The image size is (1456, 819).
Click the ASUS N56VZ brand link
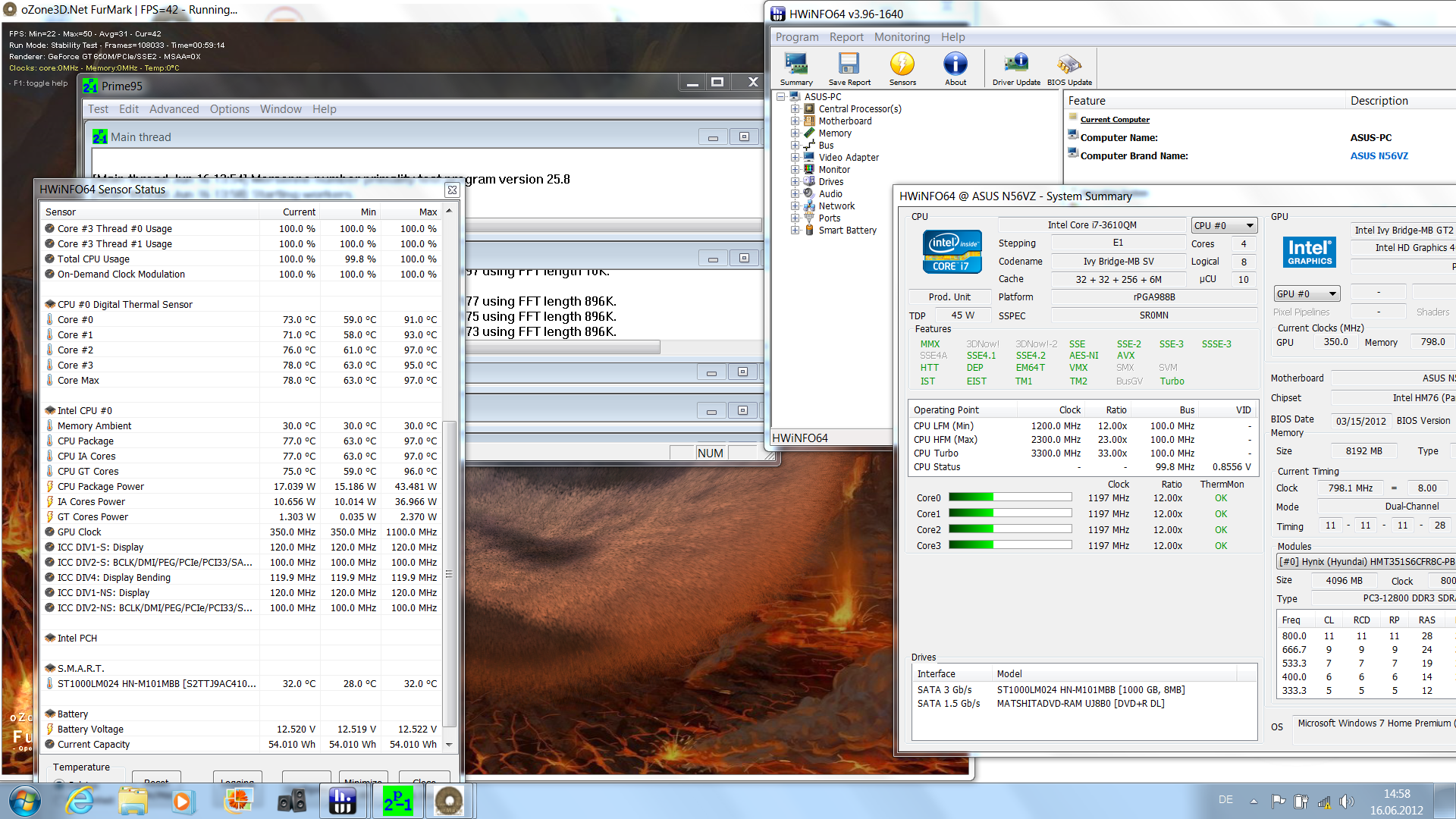[1379, 156]
